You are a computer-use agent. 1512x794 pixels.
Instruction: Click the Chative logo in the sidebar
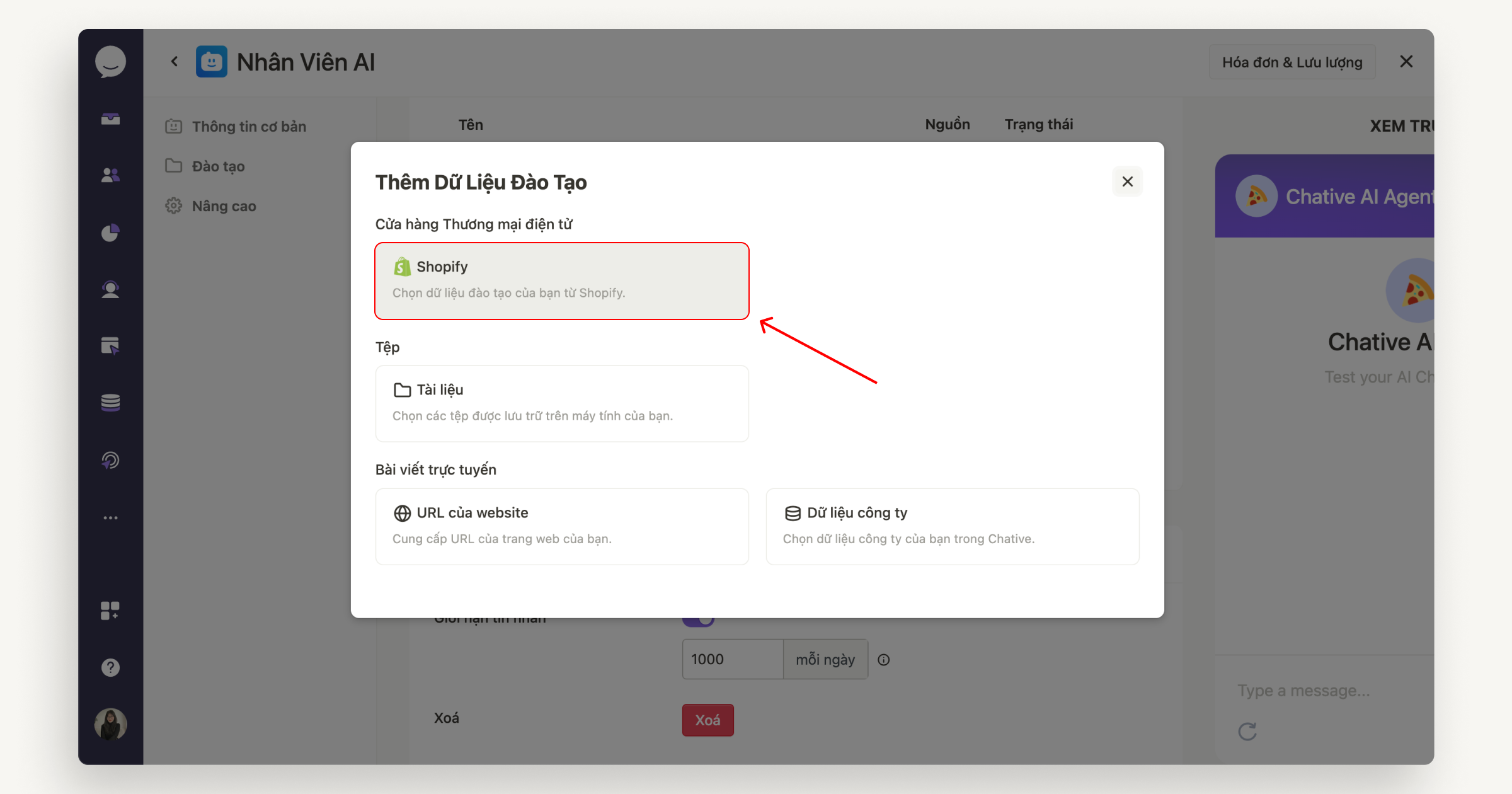pyautogui.click(x=110, y=62)
